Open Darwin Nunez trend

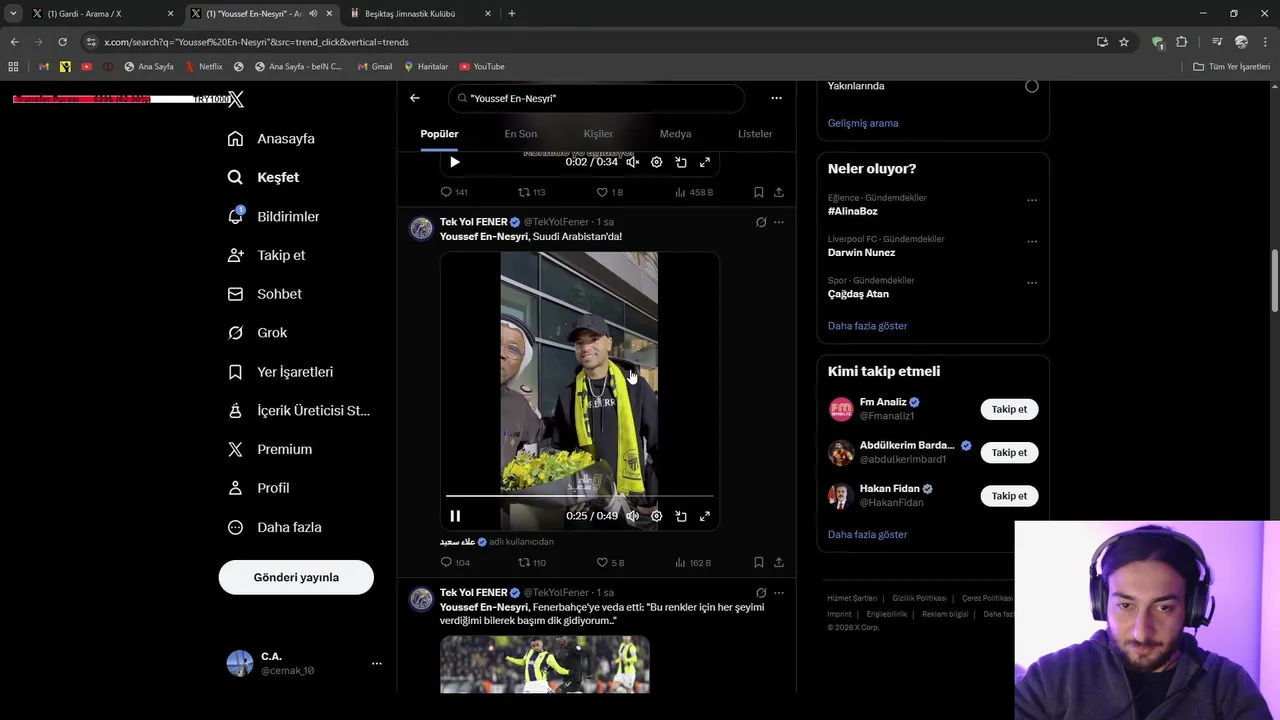coord(862,253)
